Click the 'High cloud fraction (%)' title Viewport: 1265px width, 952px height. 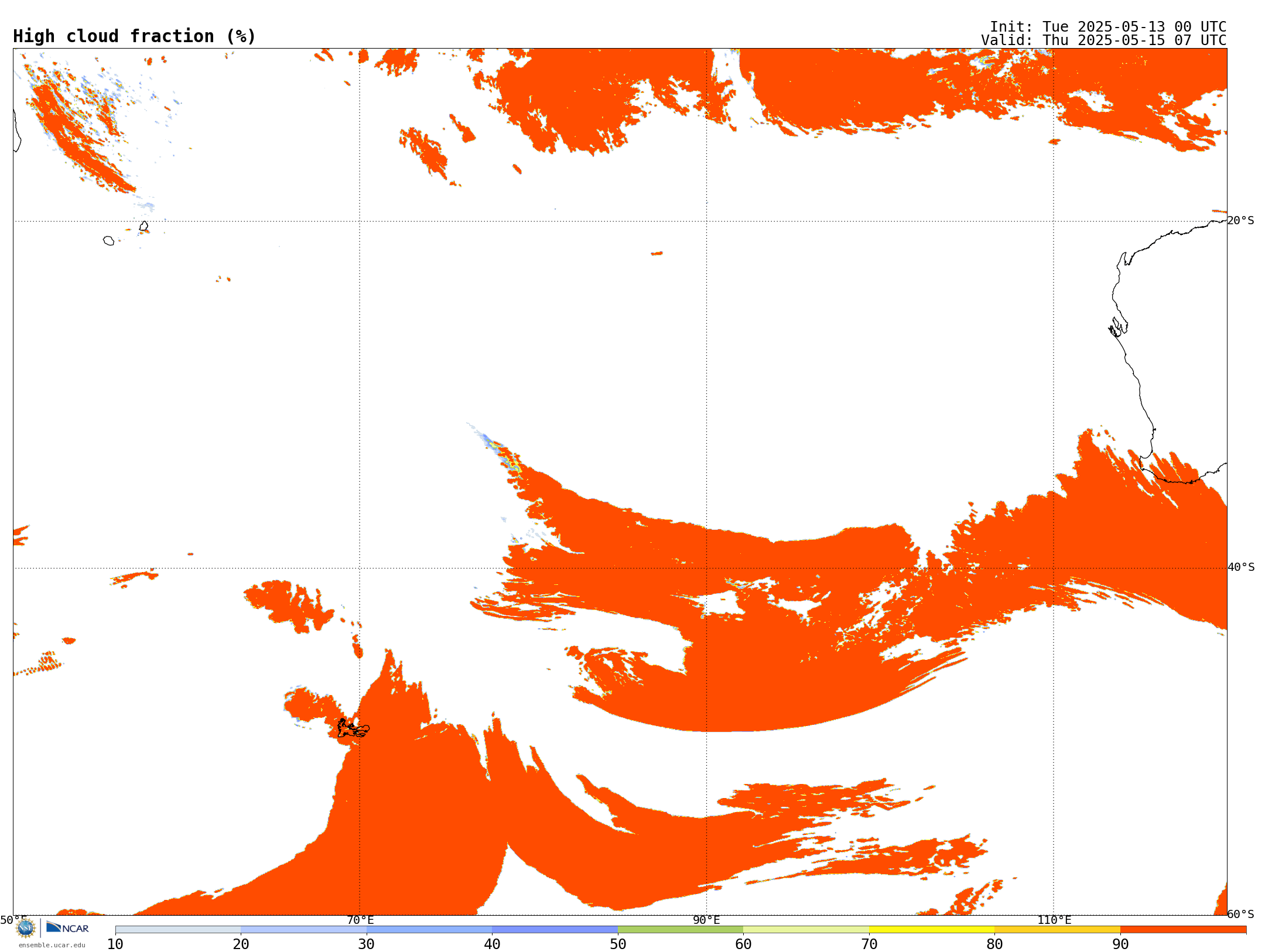coord(135,36)
